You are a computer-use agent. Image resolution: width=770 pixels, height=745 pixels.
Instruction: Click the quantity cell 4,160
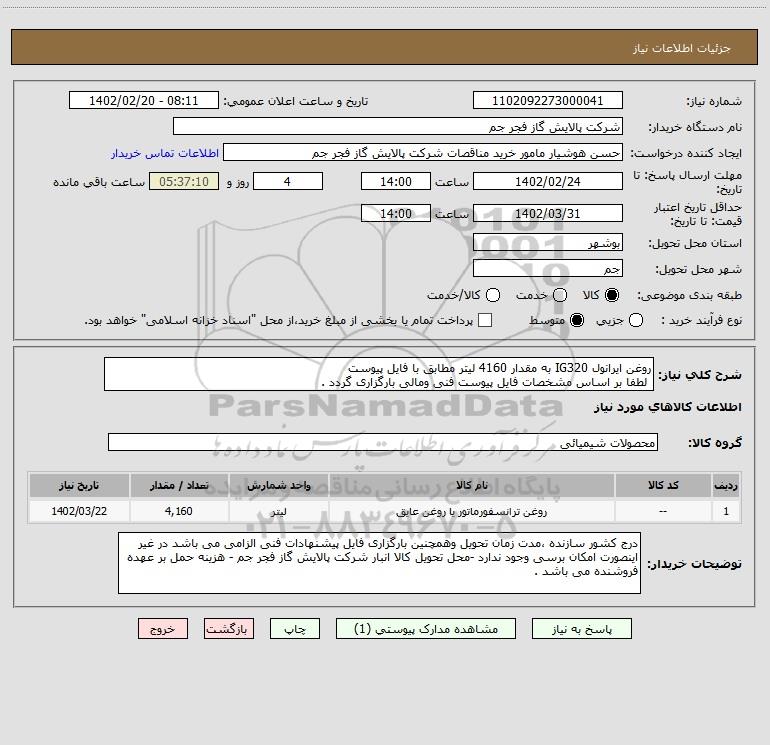179,511
